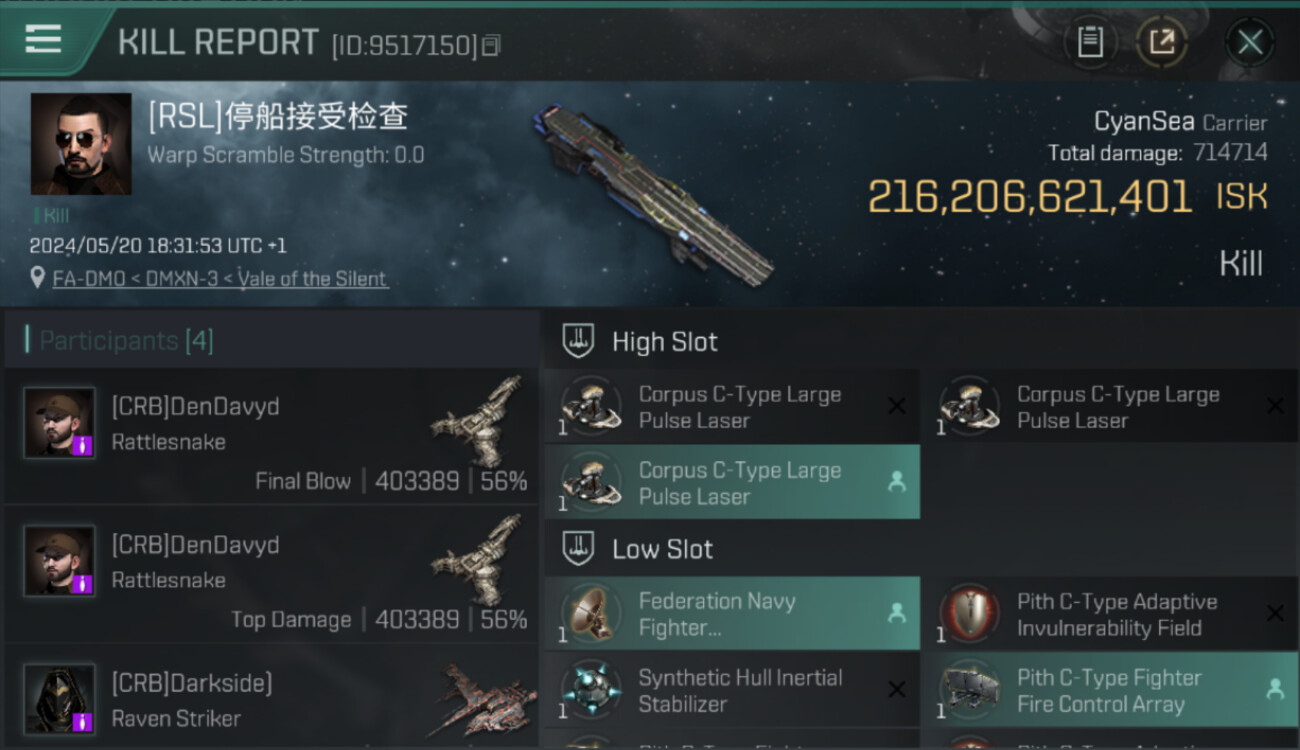Select the Federation Navy Fighter module

pyautogui.click(x=732, y=614)
